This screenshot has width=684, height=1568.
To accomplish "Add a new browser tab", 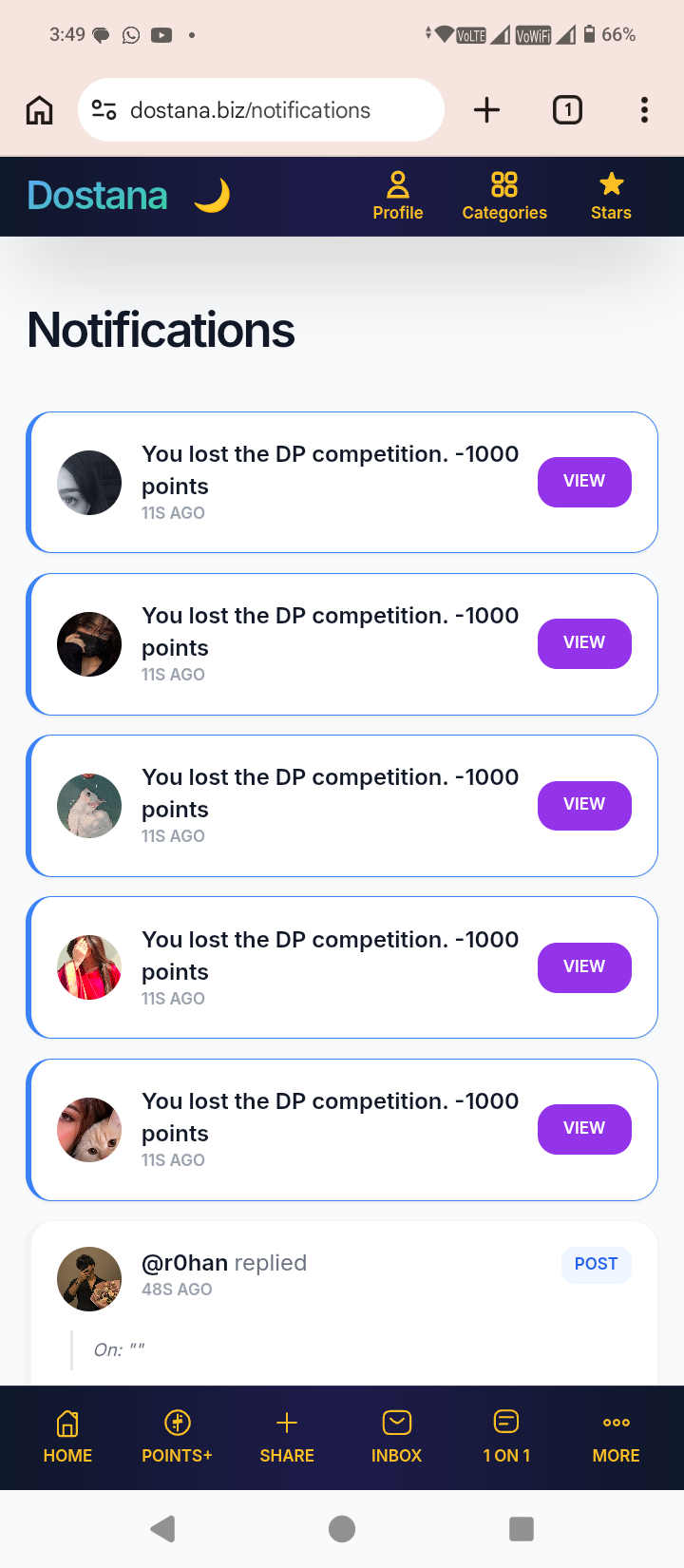I will (486, 110).
